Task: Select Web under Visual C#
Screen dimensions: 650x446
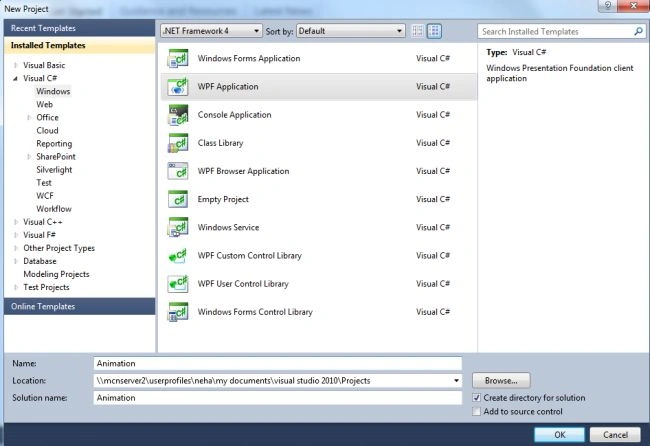Action: click(44, 104)
